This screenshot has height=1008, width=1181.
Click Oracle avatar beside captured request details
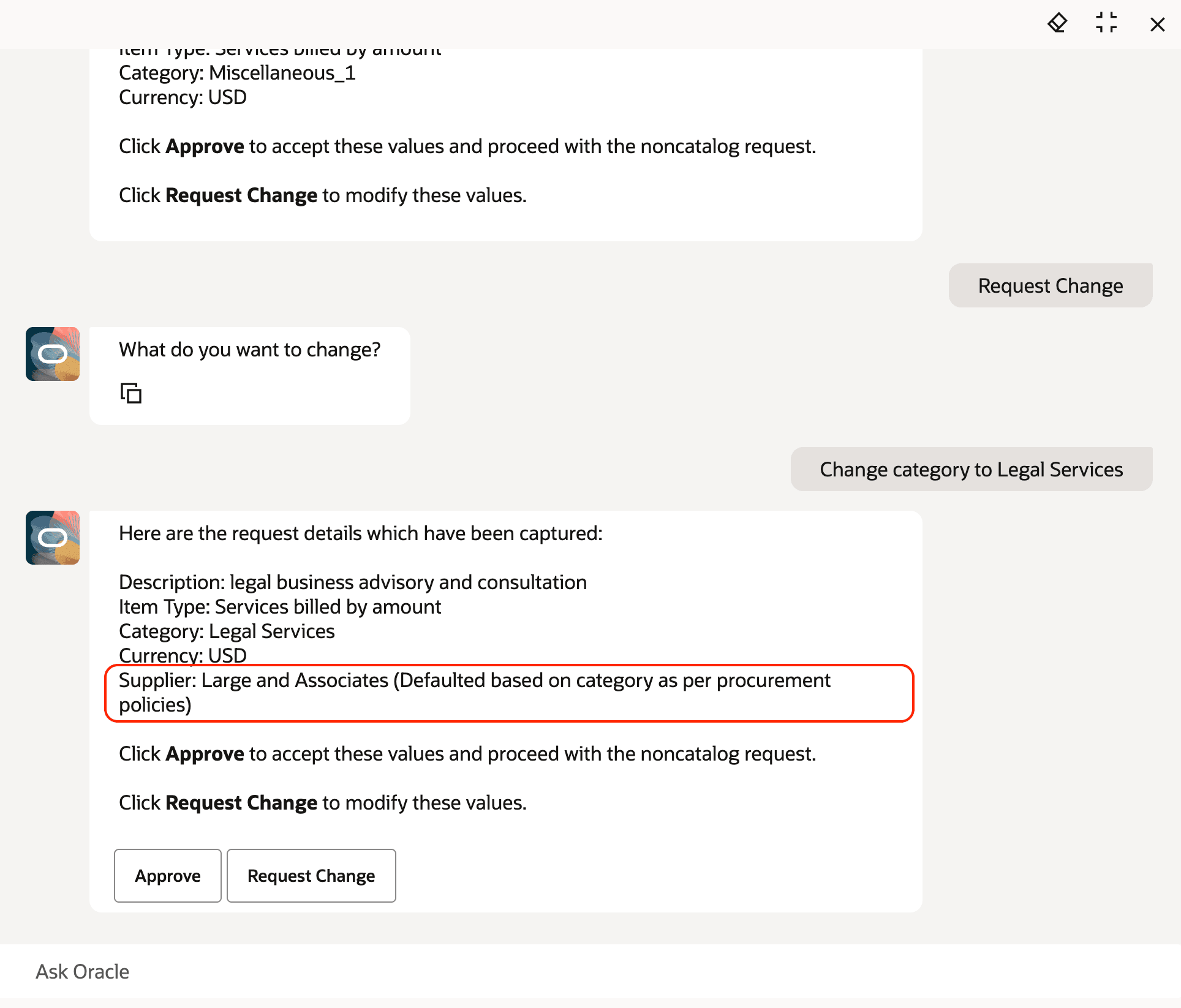click(53, 538)
